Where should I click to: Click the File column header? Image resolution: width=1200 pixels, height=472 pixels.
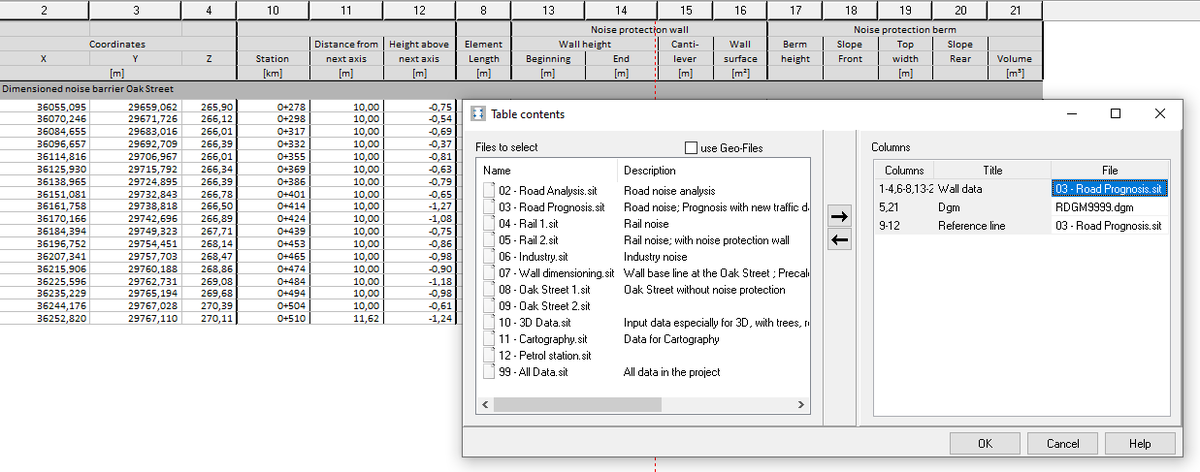[x=1110, y=170]
